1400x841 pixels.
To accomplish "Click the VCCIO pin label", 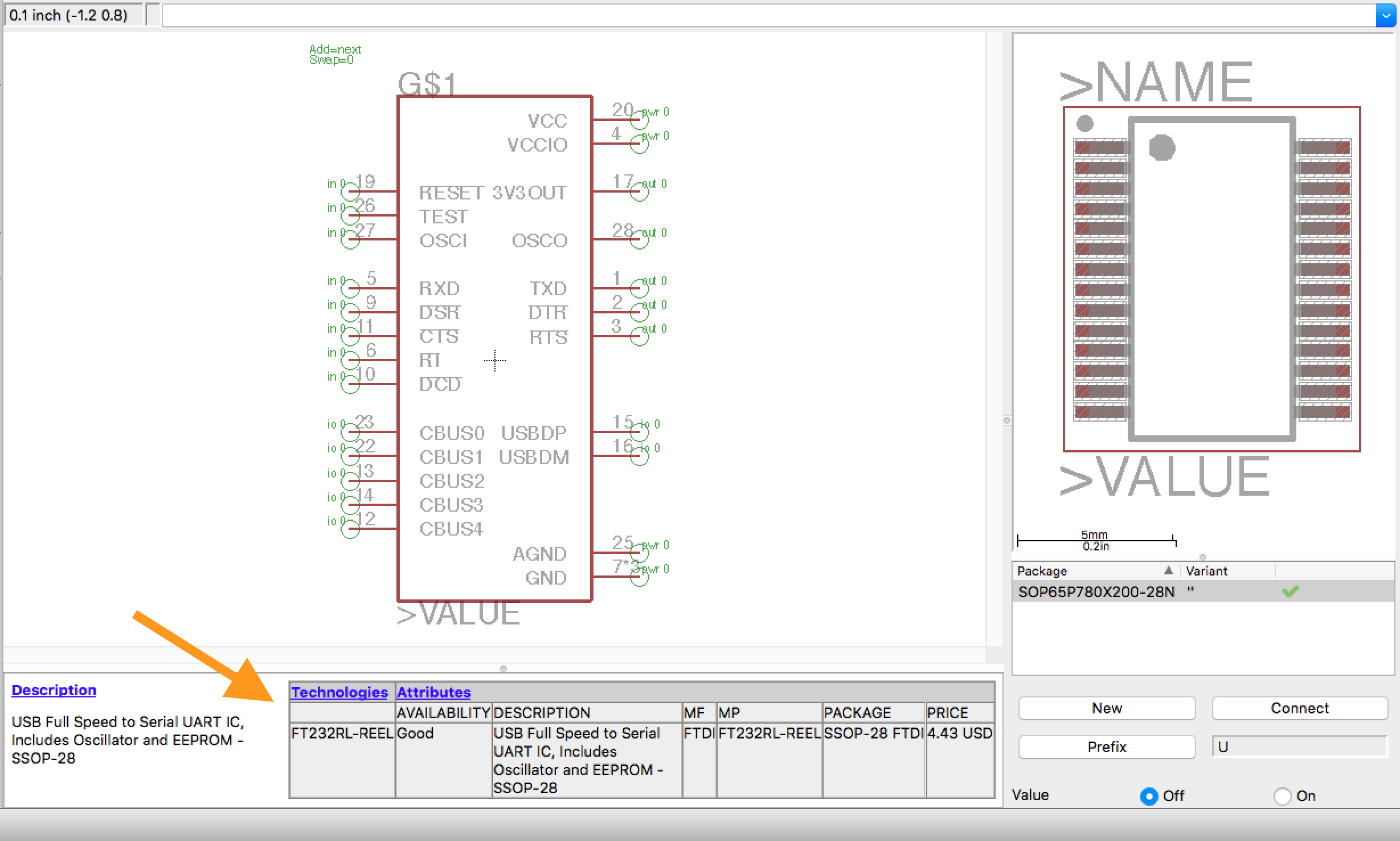I will [537, 145].
